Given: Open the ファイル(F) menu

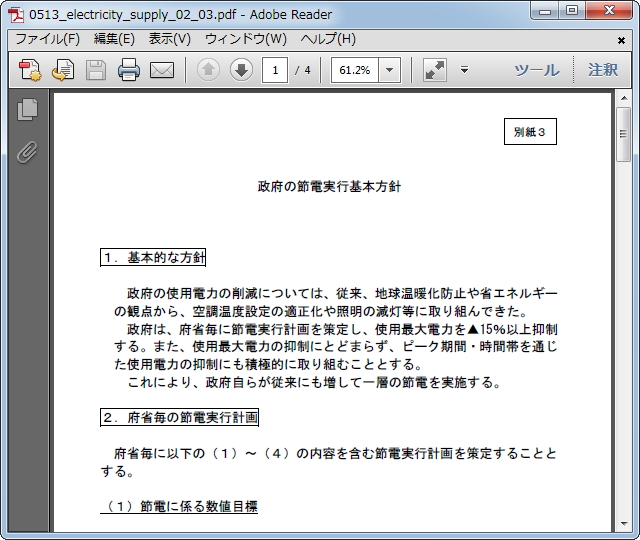Looking at the screenshot, I should [x=48, y=39].
